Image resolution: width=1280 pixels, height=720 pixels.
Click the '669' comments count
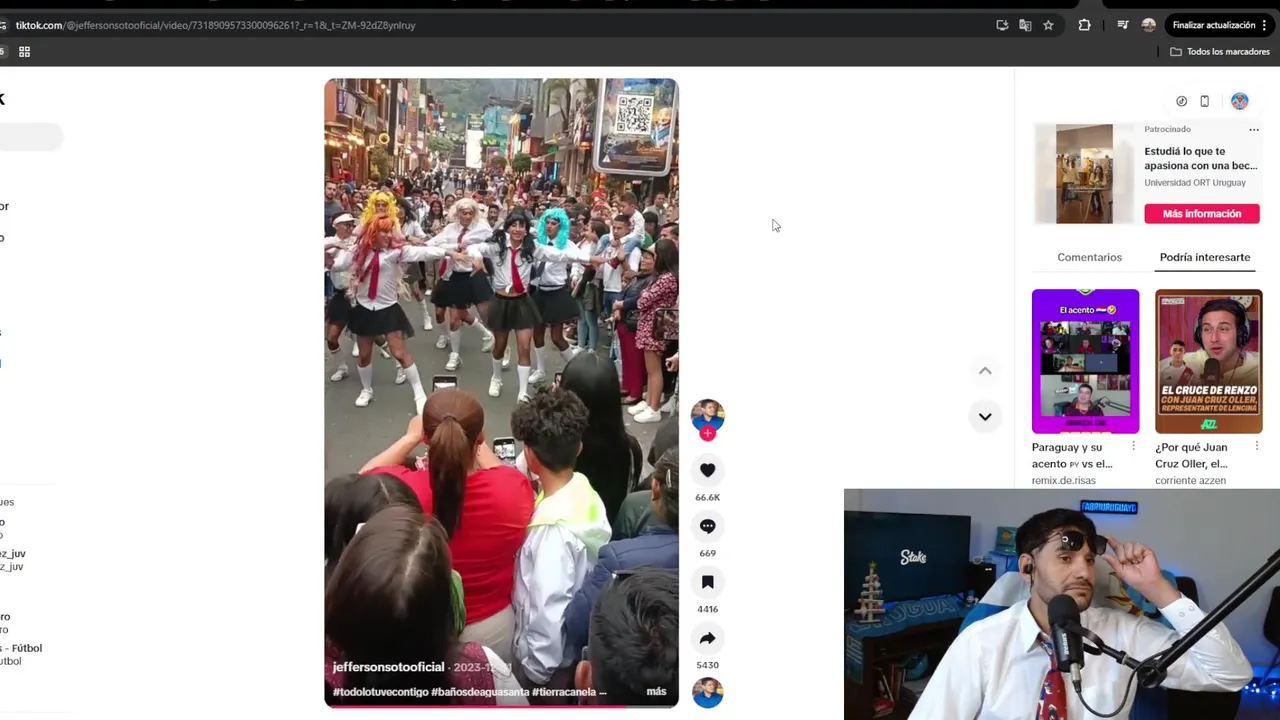[x=707, y=553]
